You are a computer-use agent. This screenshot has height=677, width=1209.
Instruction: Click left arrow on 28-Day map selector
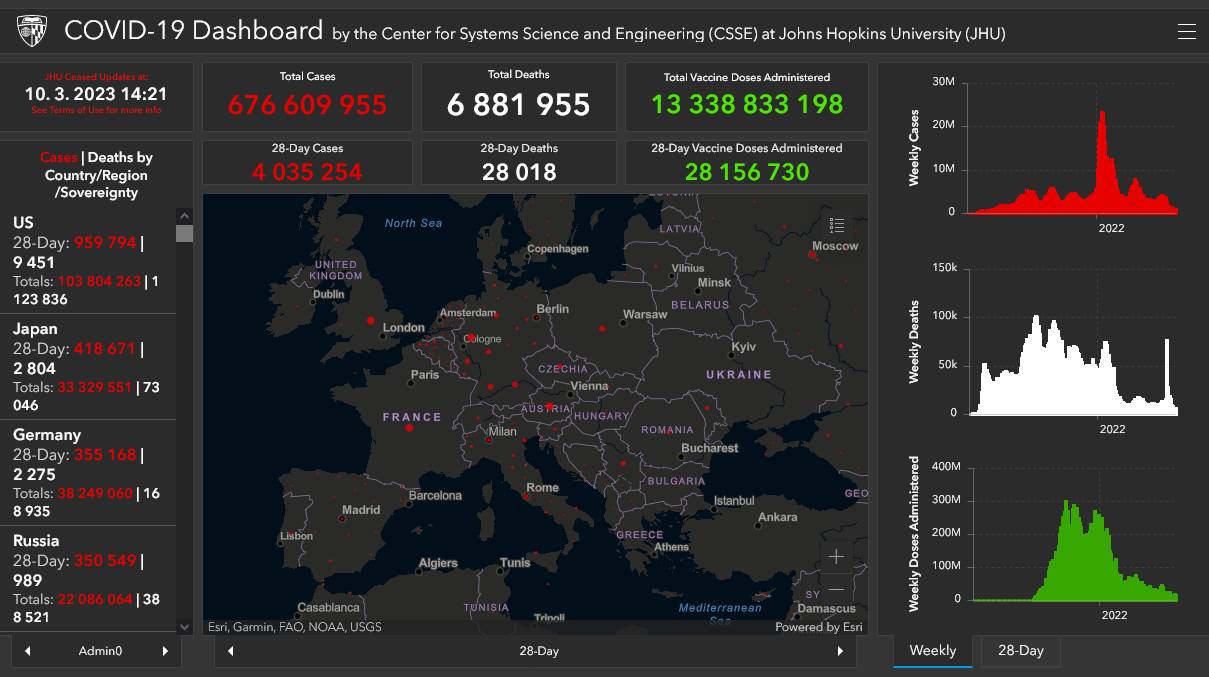[231, 651]
